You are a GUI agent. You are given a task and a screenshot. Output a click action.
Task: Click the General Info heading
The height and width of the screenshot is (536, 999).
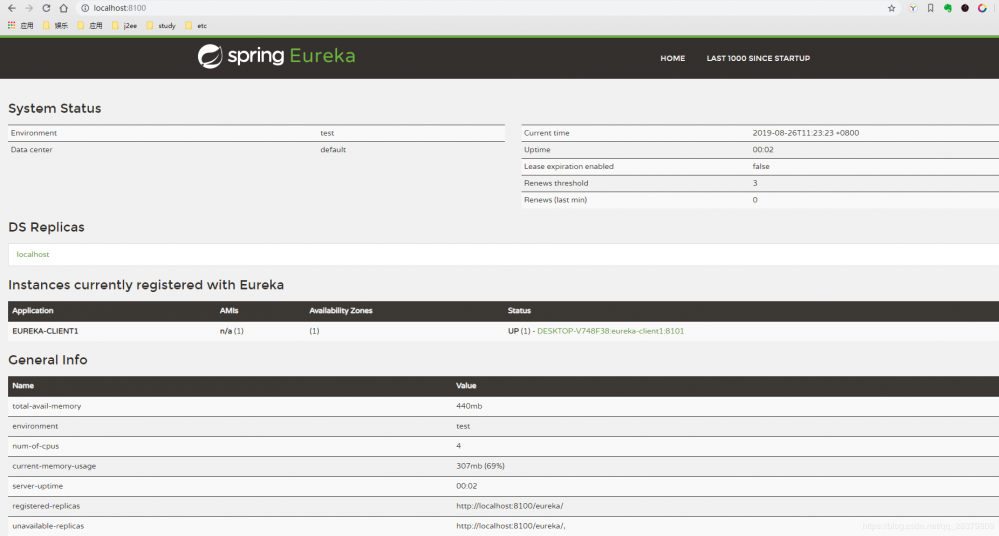pyautogui.click(x=48, y=360)
